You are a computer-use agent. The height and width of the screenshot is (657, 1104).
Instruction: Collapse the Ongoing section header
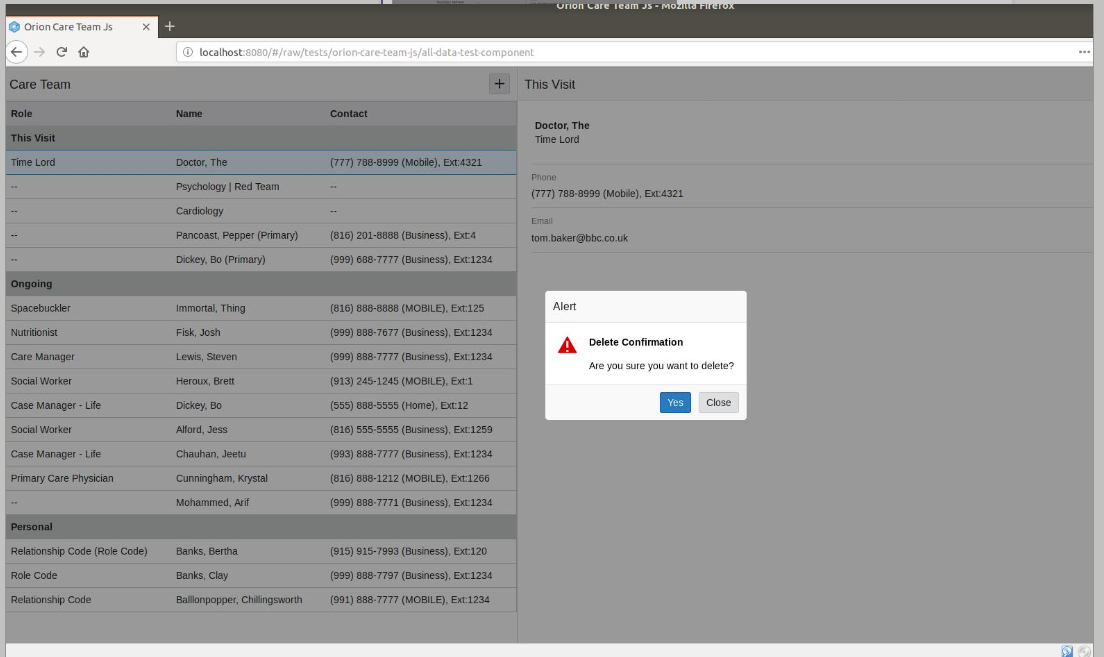260,283
